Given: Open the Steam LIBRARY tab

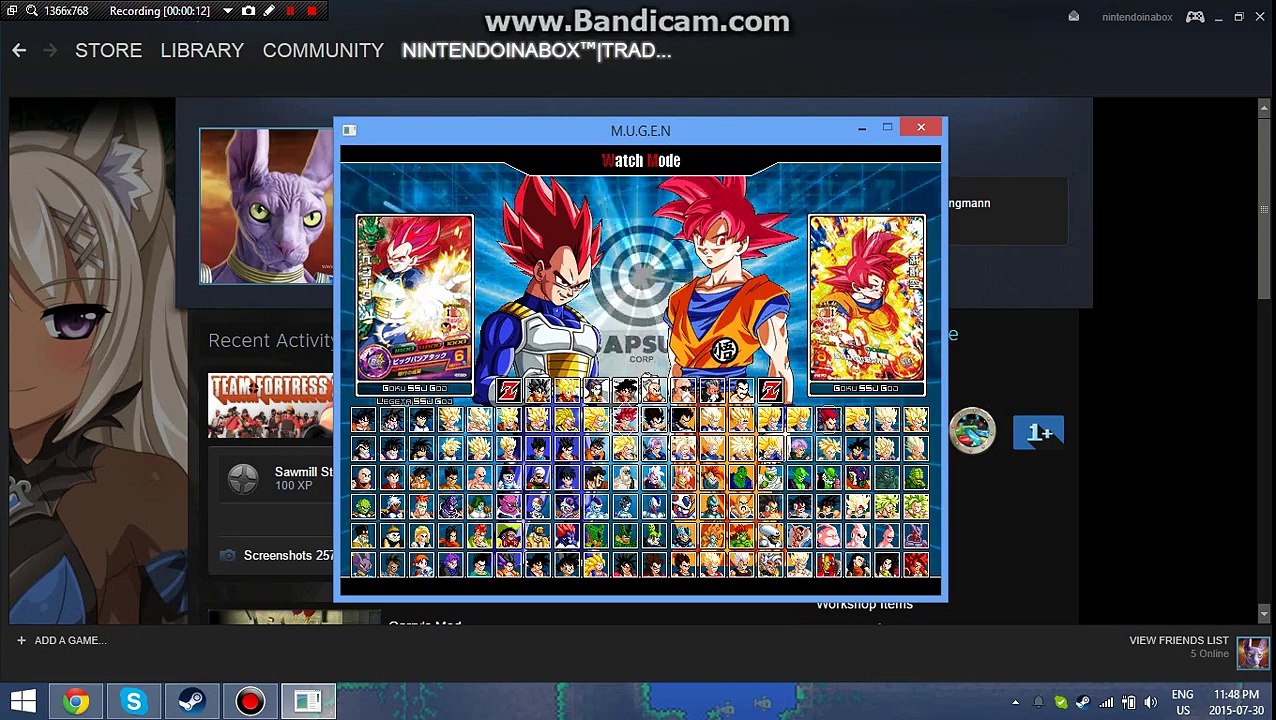Looking at the screenshot, I should pos(202,50).
